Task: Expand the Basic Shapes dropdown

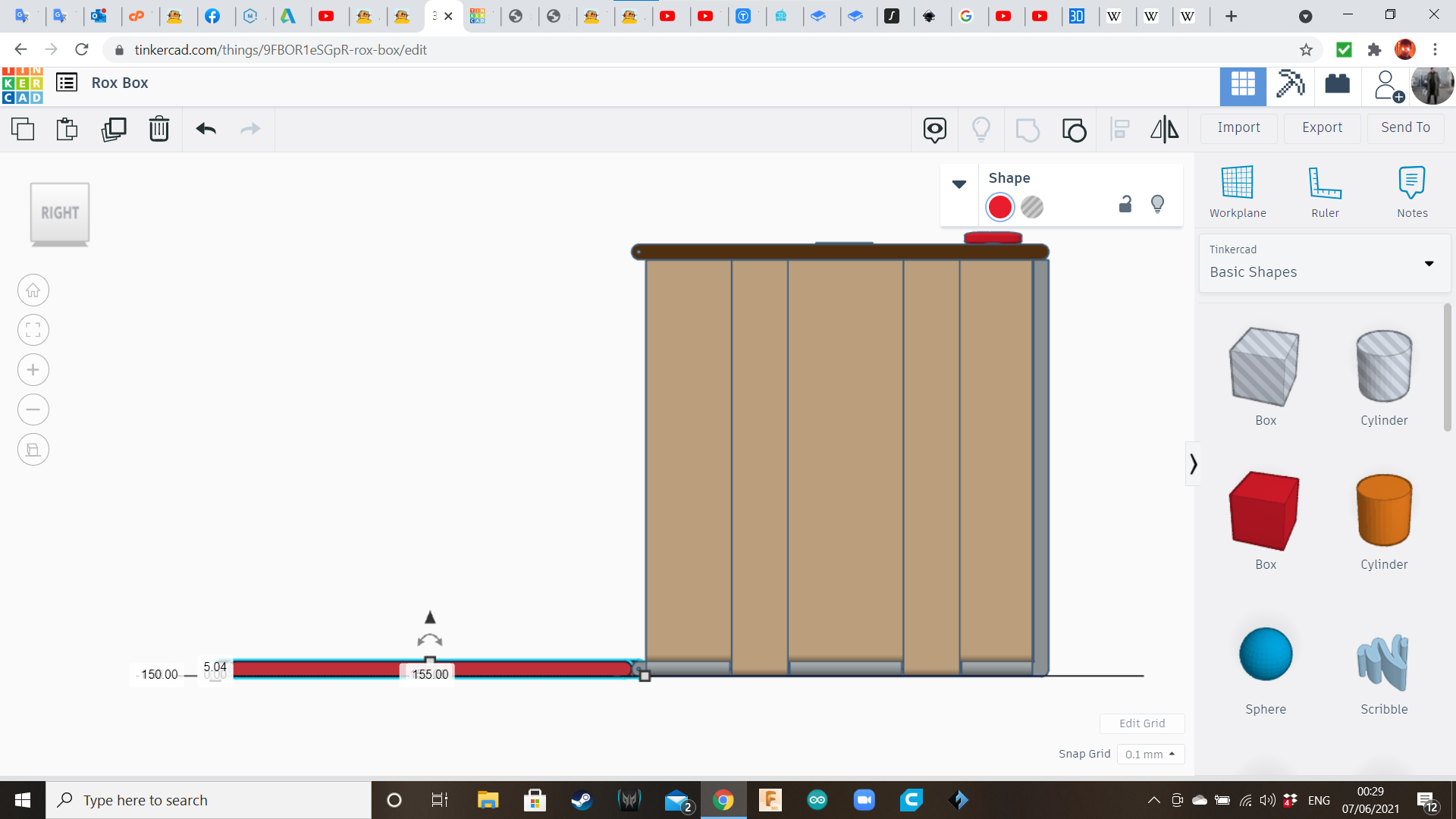Action: [x=1429, y=264]
